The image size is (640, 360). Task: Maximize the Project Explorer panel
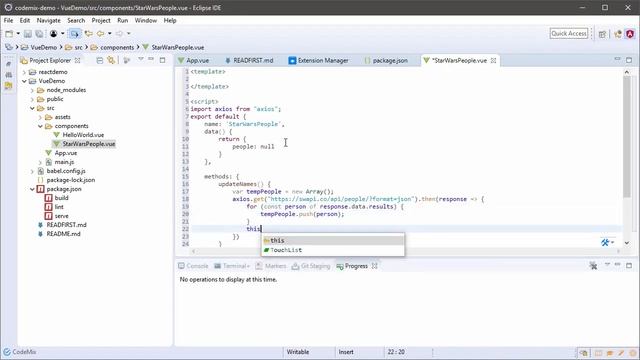(x=162, y=60)
